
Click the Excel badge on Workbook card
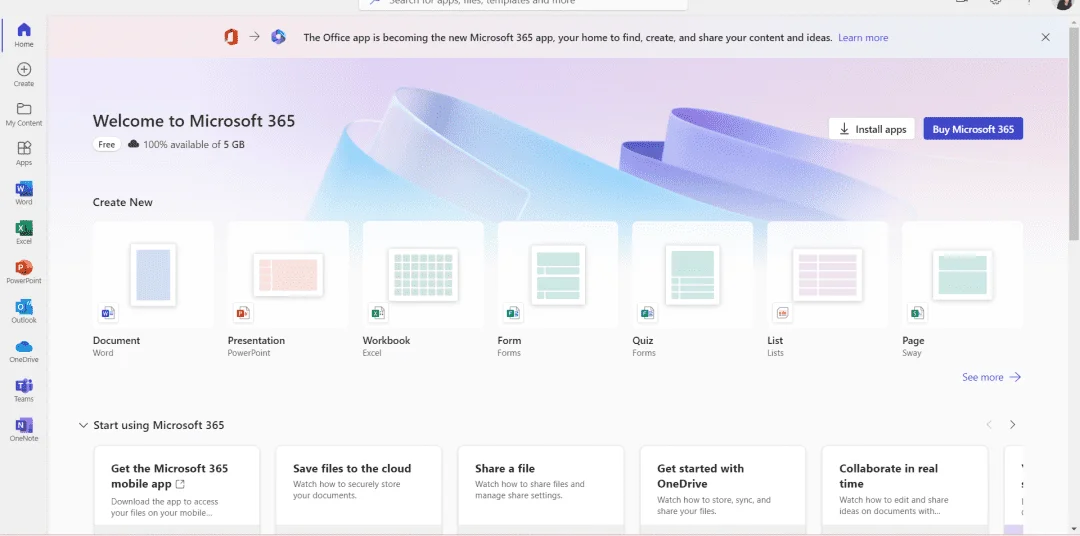(377, 313)
